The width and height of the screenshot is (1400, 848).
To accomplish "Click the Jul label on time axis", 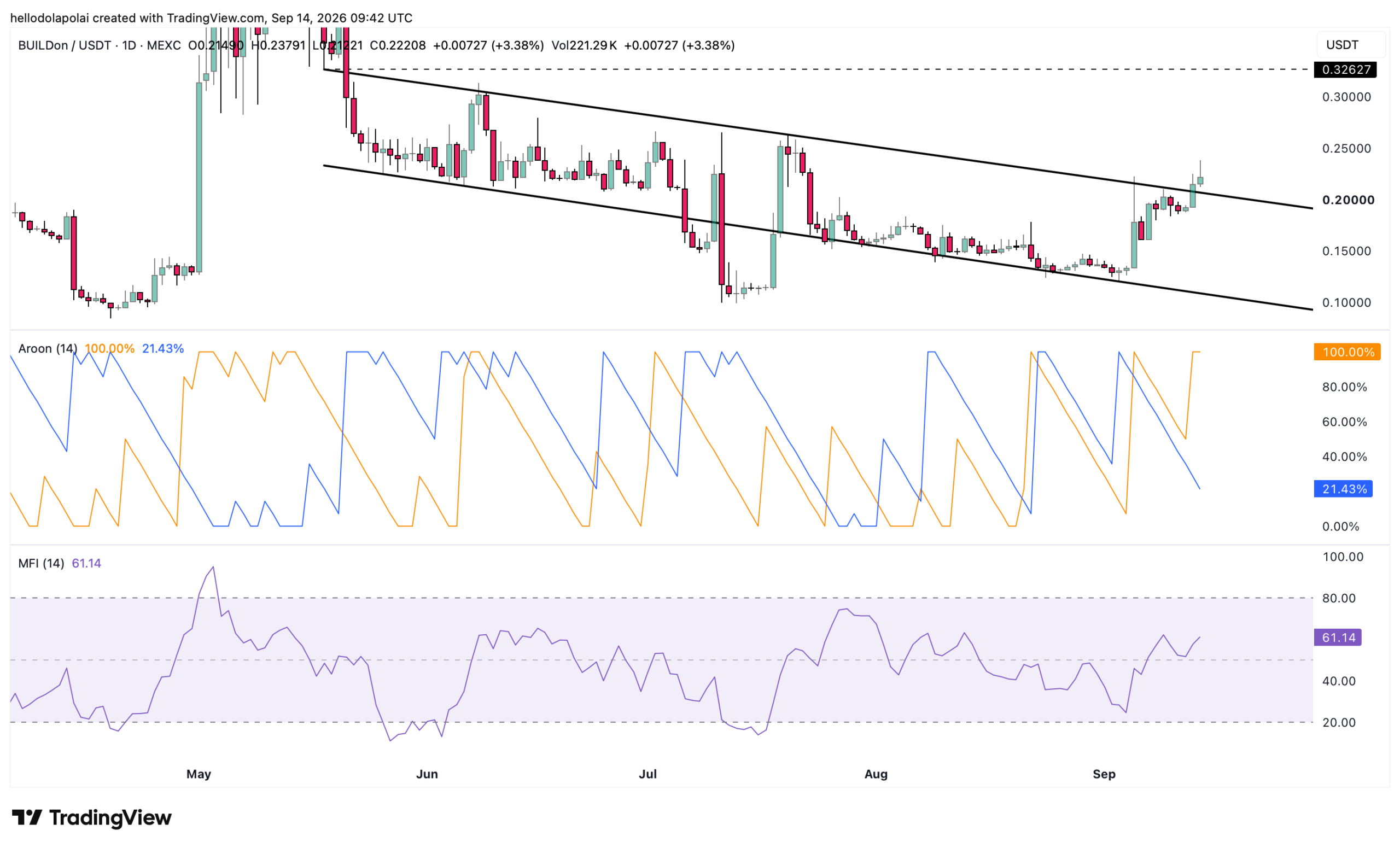I will (x=647, y=774).
